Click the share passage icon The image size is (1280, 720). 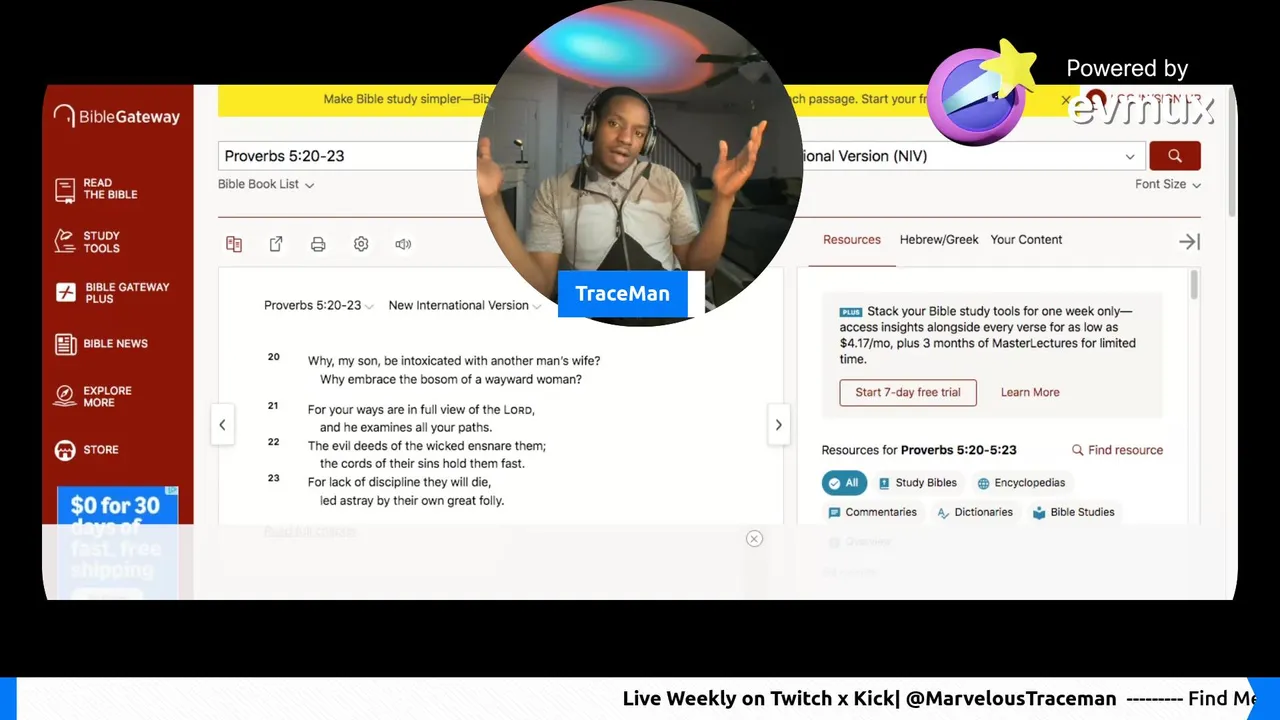276,244
